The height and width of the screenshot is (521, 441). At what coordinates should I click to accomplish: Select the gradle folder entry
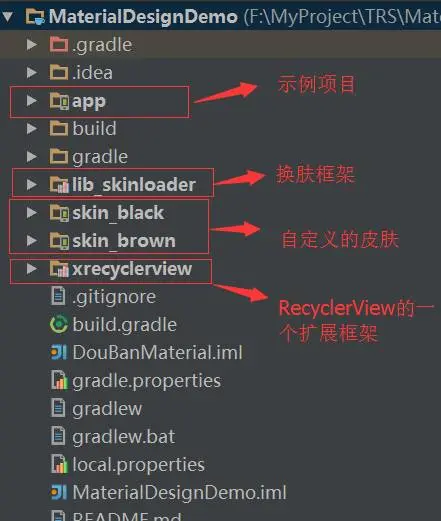tap(100, 157)
